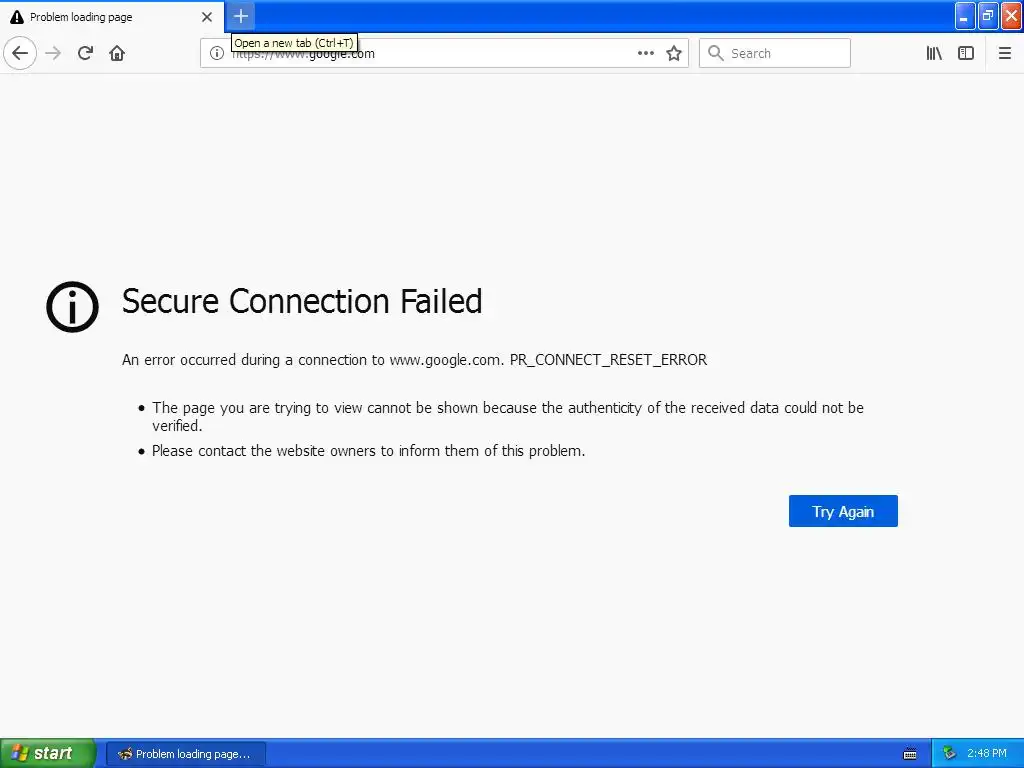Close the Problem loading page tab

207,17
